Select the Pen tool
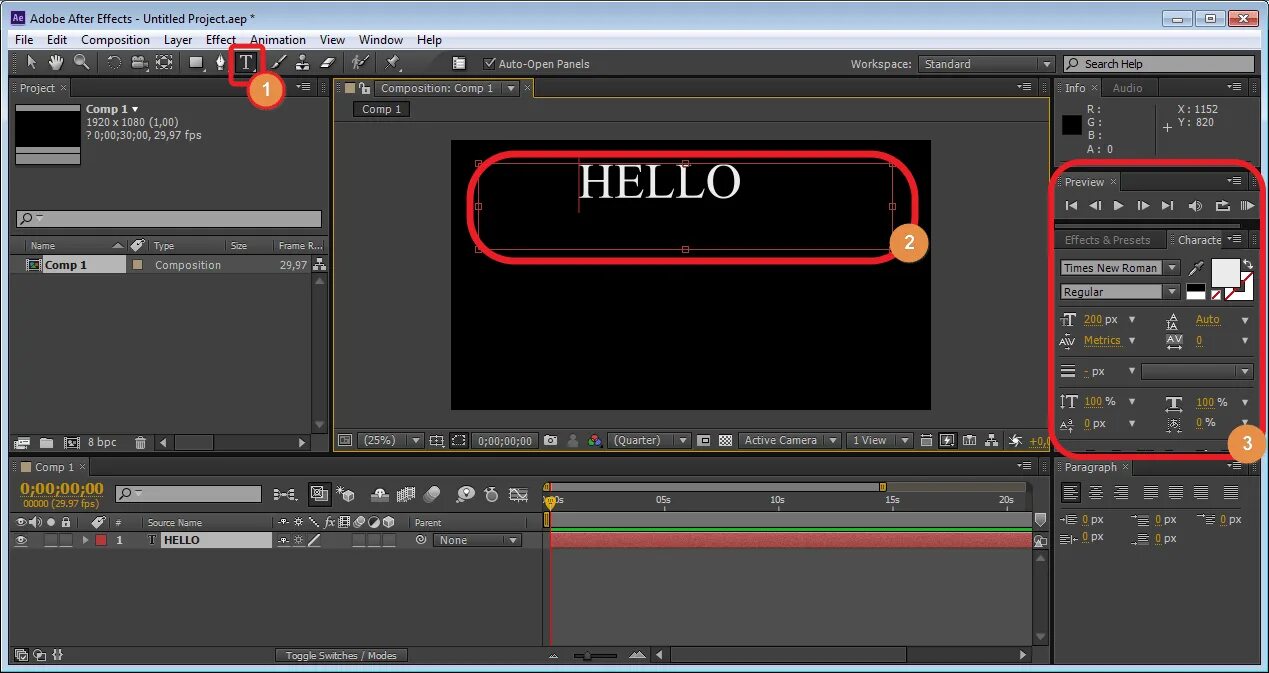This screenshot has width=1269, height=673. coord(220,62)
